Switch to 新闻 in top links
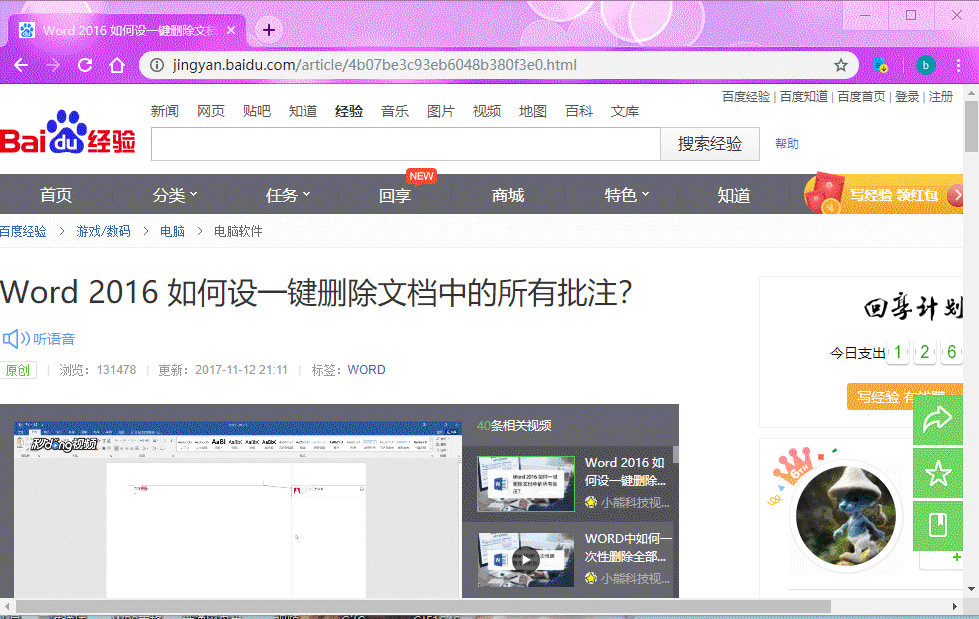The height and width of the screenshot is (619, 979). click(165, 111)
